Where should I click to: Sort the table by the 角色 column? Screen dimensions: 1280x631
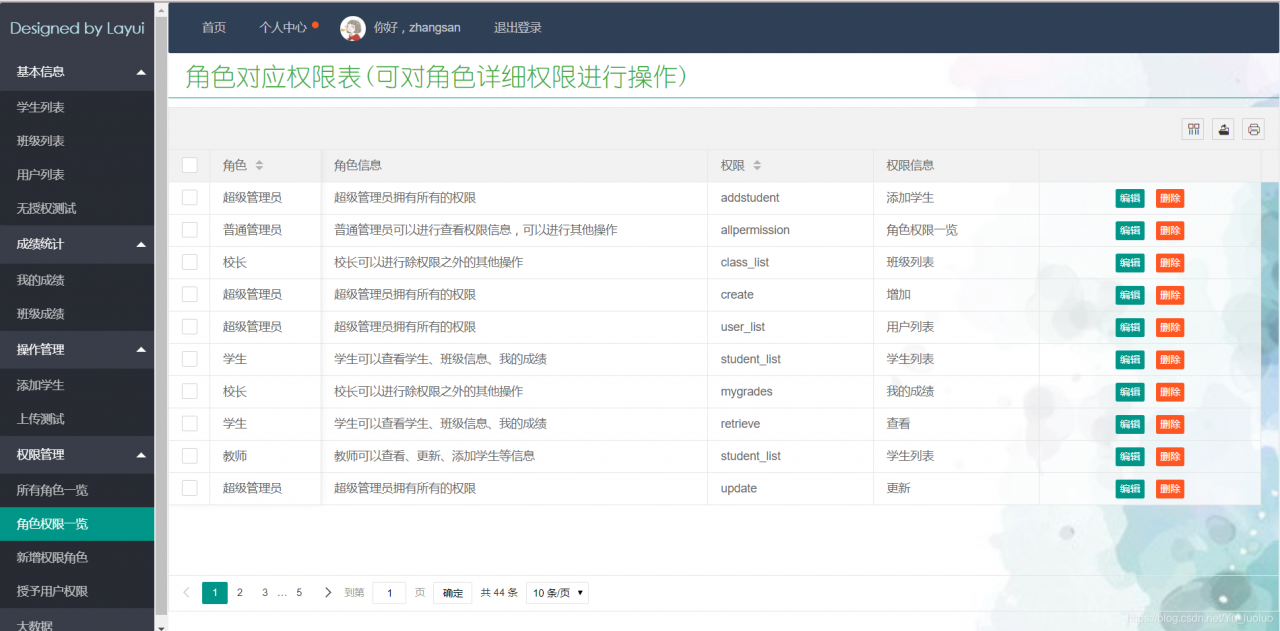pyautogui.click(x=262, y=165)
